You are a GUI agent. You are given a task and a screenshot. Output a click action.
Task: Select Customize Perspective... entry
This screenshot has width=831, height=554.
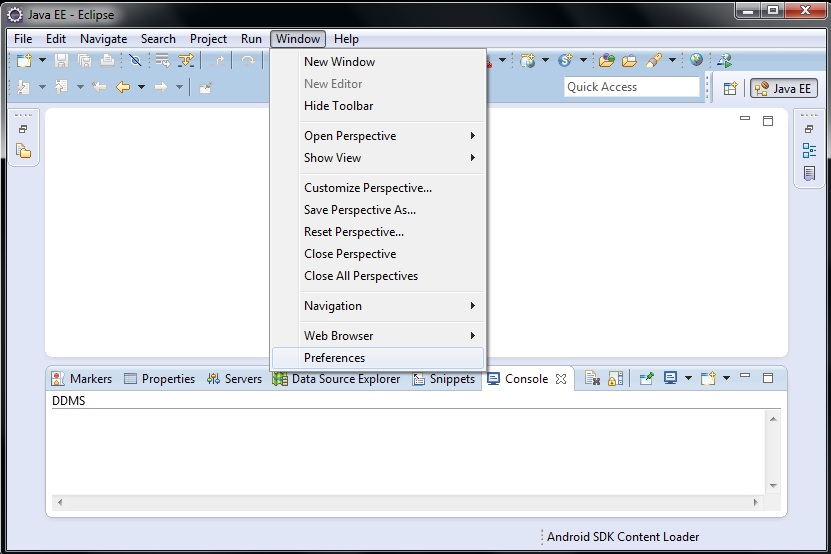point(378,188)
